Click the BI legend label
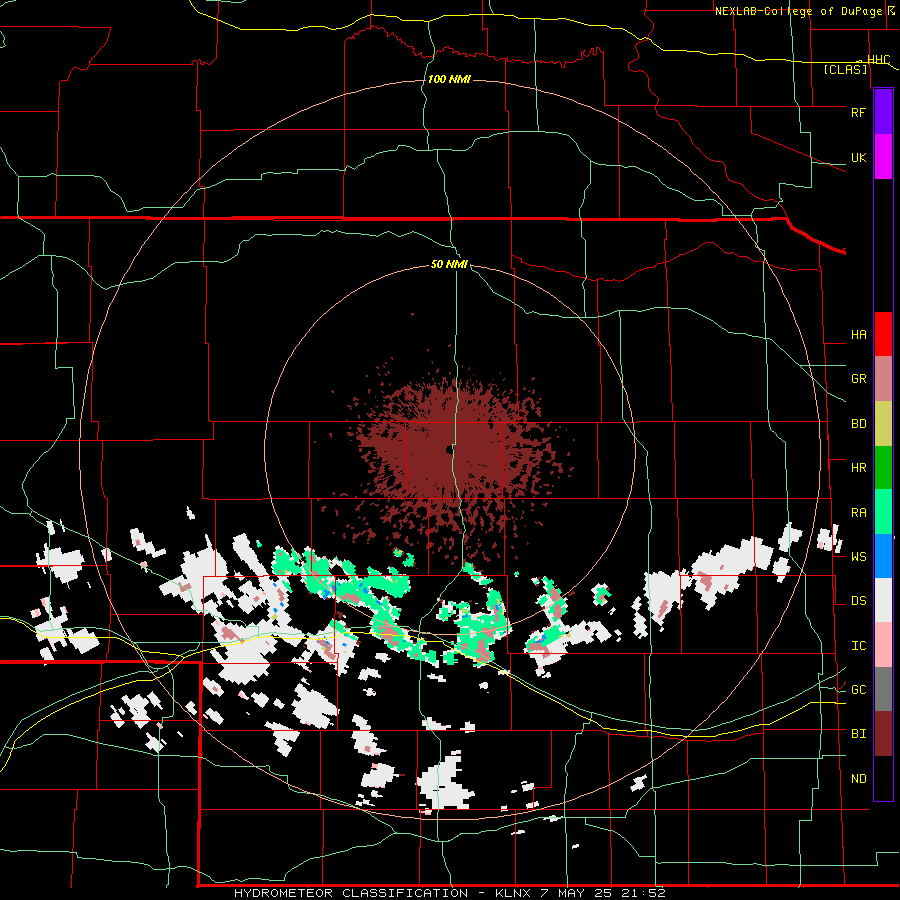Screen dimensions: 900x900 (x=858, y=734)
